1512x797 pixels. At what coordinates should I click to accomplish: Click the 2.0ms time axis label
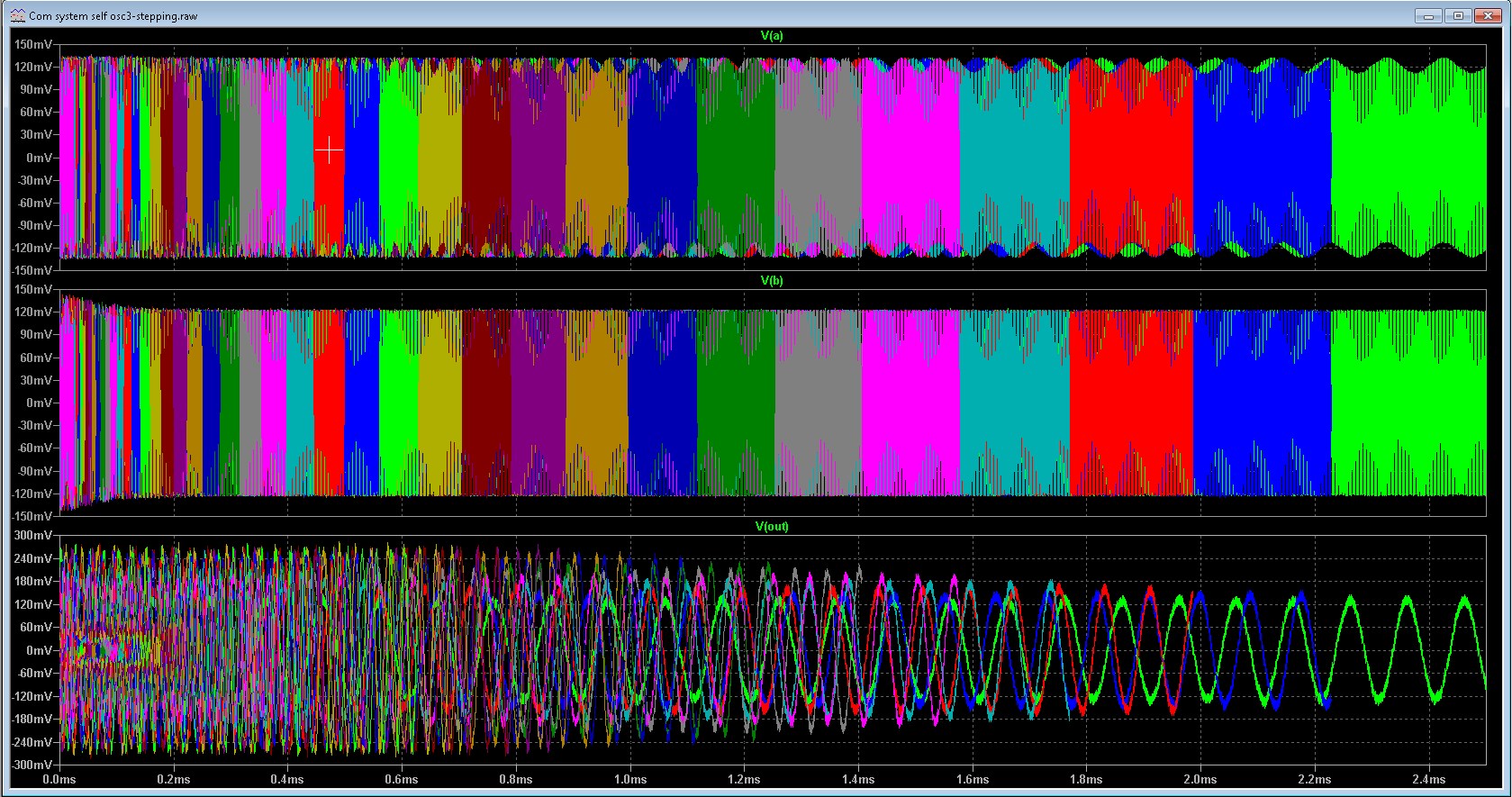[x=1200, y=780]
